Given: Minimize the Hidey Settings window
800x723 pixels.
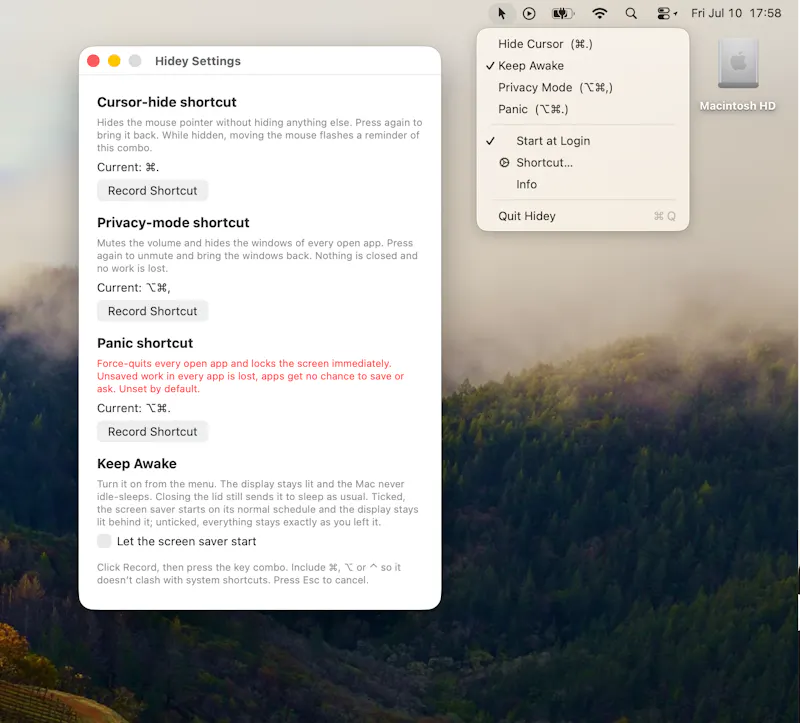Looking at the screenshot, I should 114,61.
